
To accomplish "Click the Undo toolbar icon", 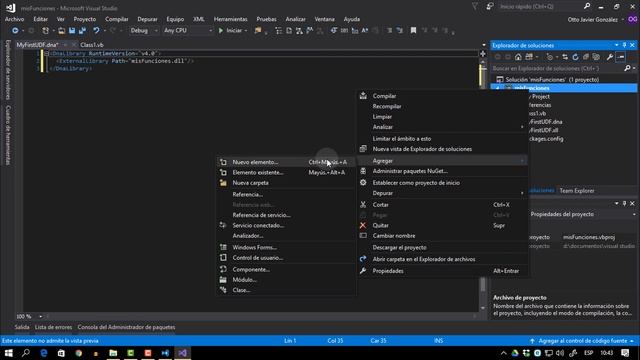I will [96, 31].
